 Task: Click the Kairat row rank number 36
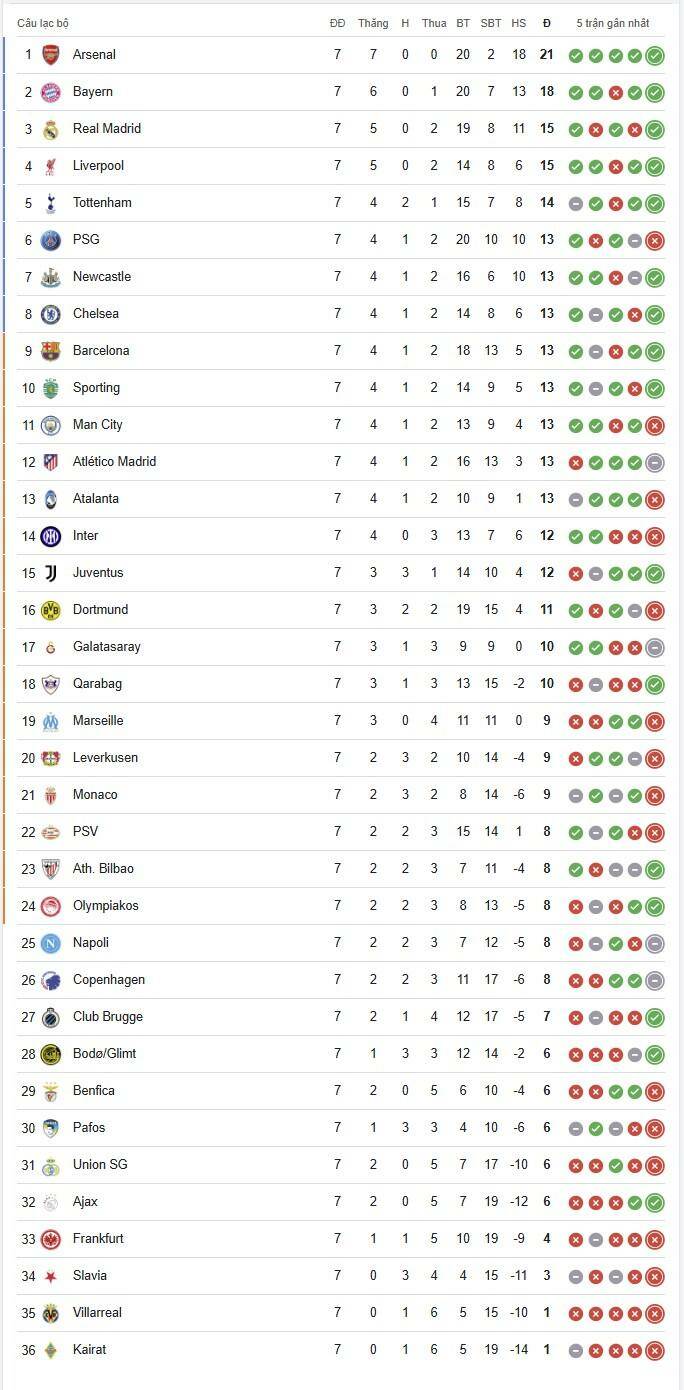coord(28,1350)
